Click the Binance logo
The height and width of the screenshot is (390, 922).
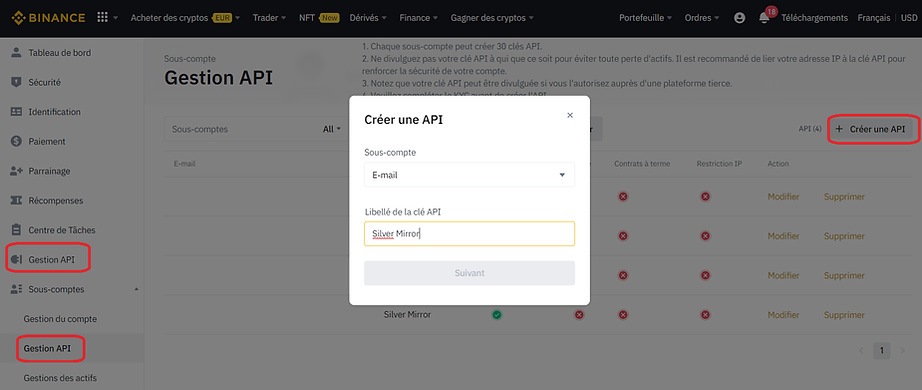click(x=48, y=18)
